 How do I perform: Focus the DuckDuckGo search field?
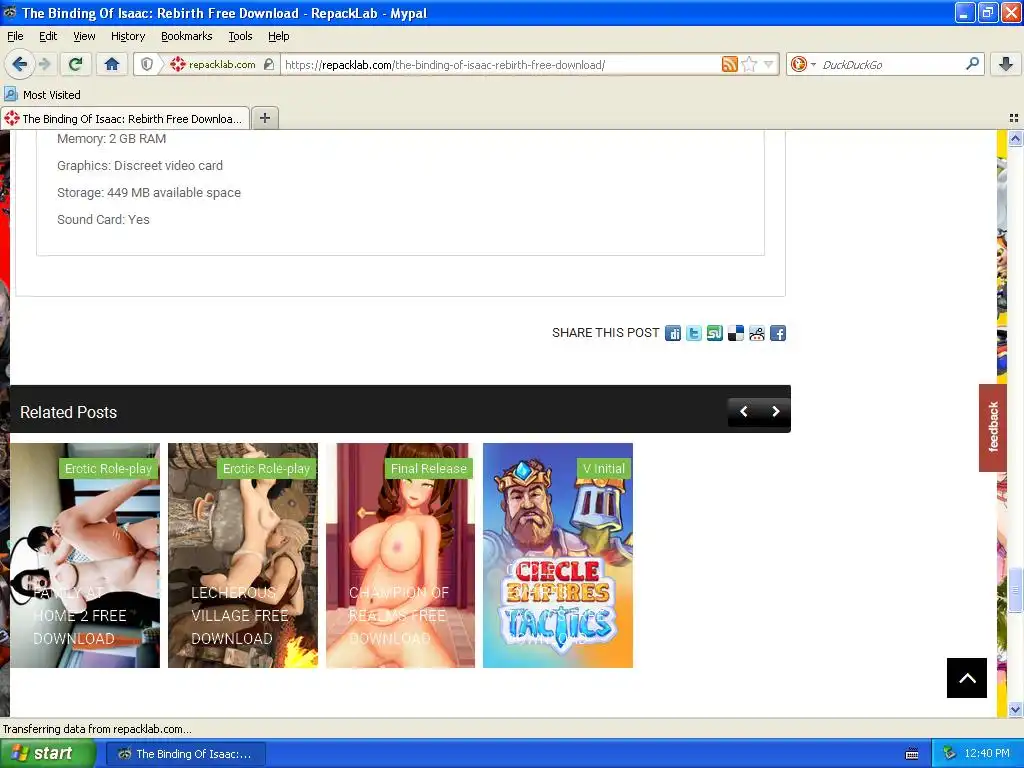tap(891, 64)
